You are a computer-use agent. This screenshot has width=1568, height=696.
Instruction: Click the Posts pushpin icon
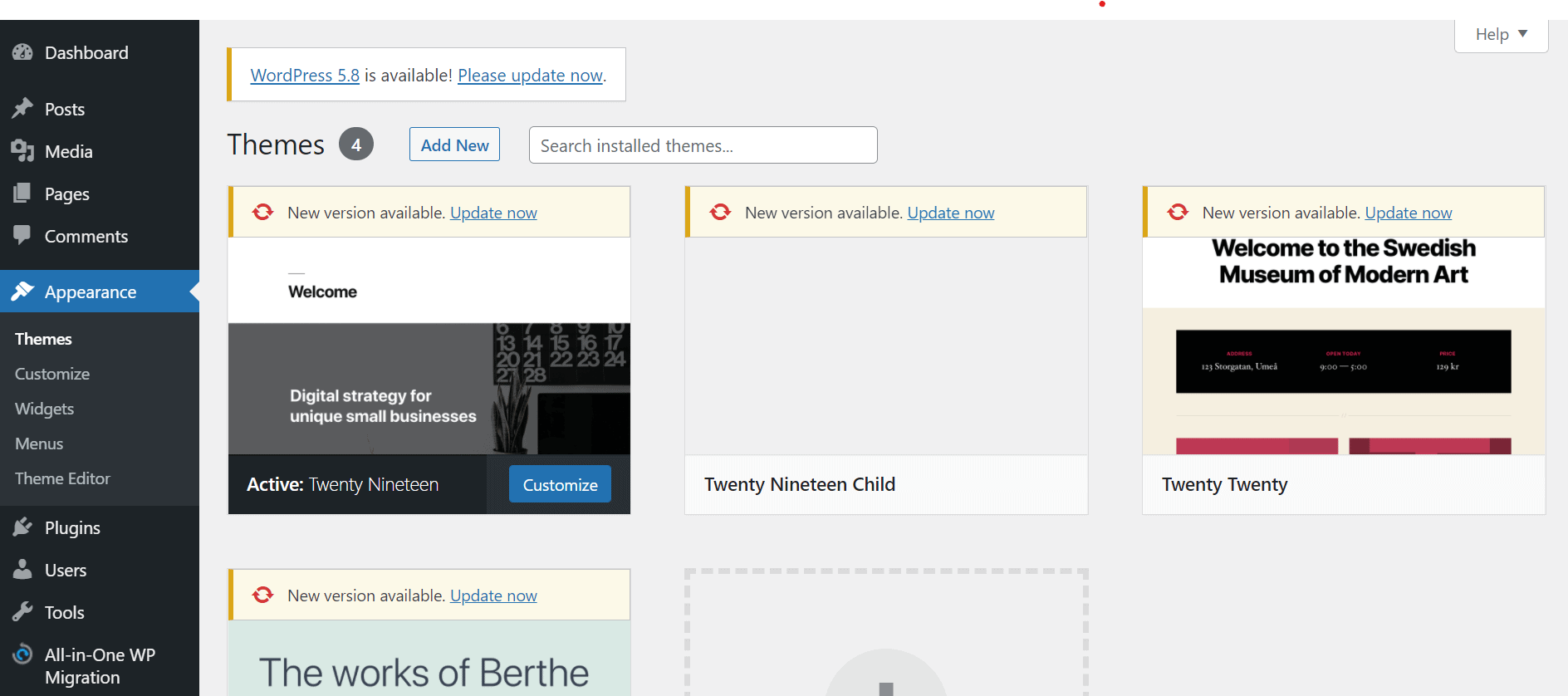22,109
